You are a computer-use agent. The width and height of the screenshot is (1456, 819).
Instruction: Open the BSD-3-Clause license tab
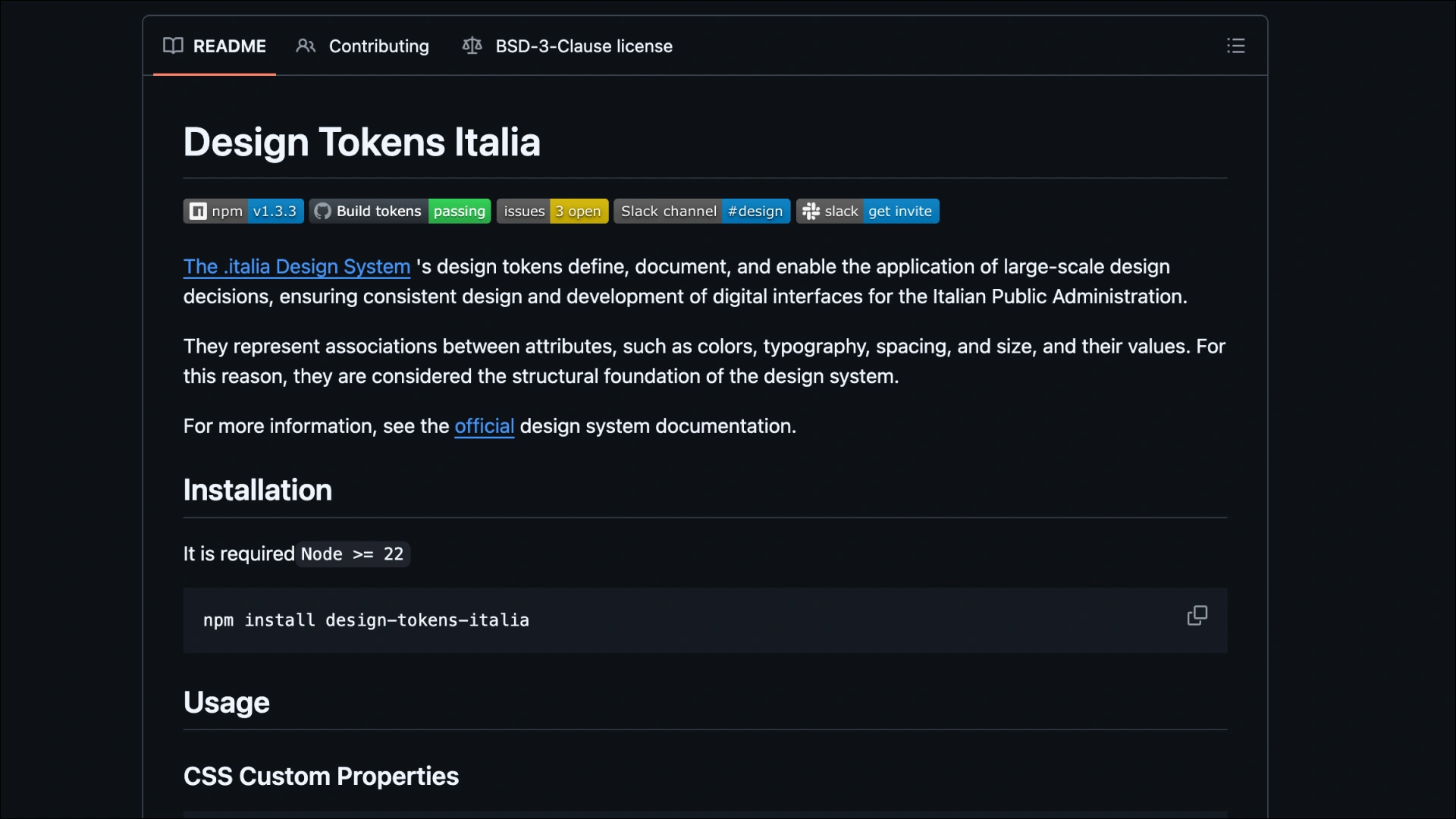pyautogui.click(x=567, y=46)
